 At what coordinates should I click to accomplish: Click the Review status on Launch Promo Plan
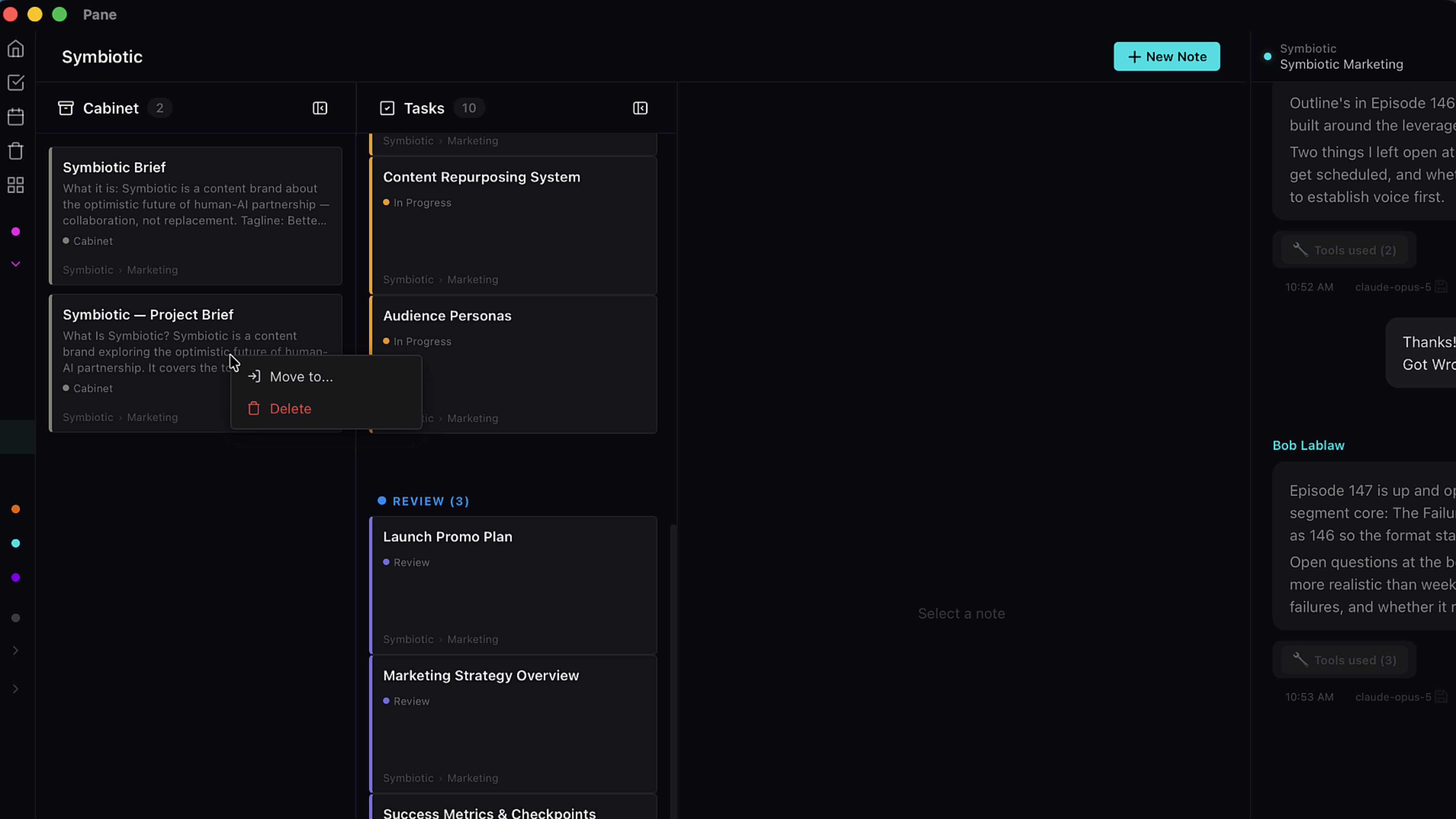click(x=407, y=562)
